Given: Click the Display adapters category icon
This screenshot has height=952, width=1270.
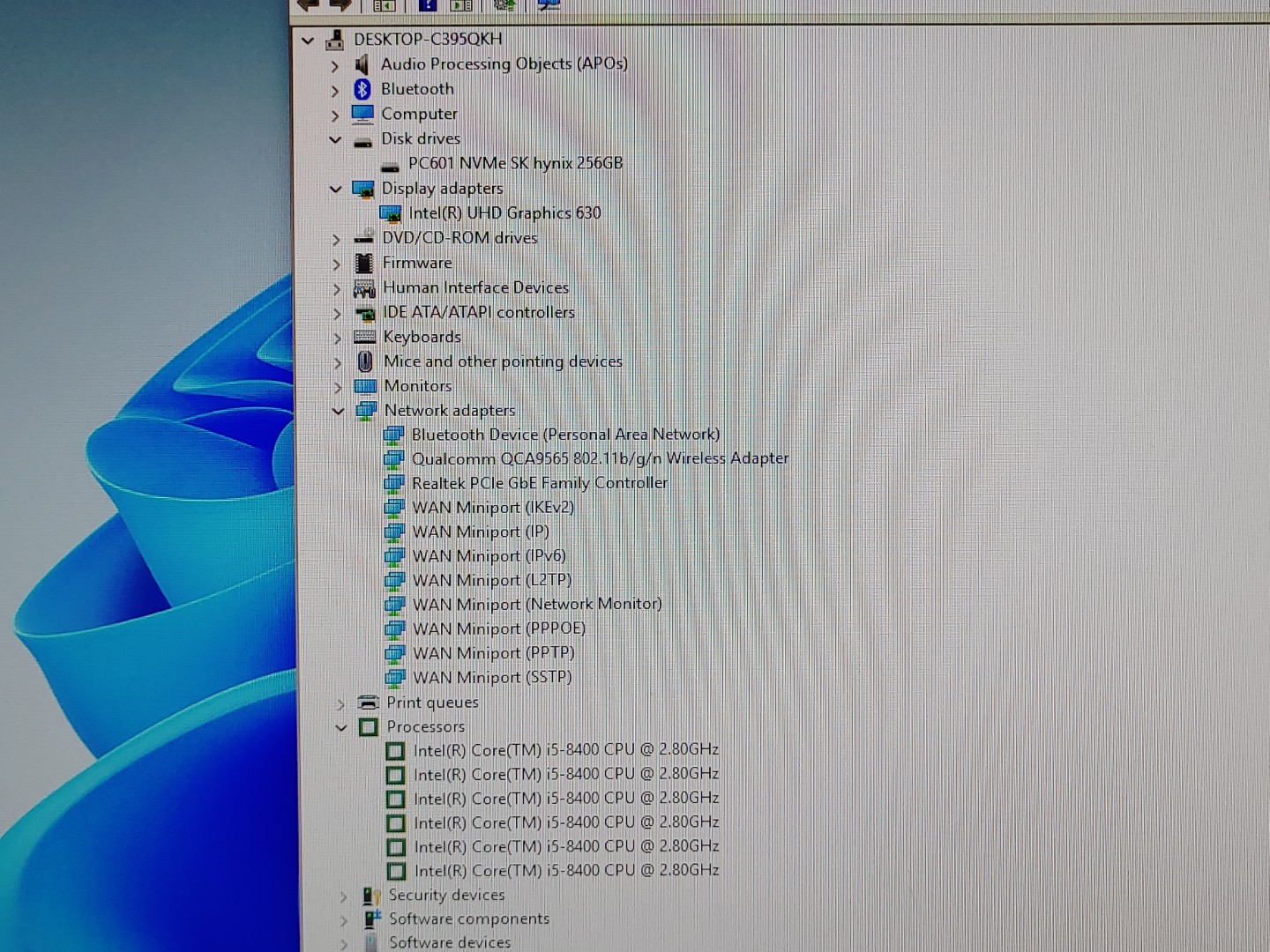Looking at the screenshot, I should click(363, 188).
